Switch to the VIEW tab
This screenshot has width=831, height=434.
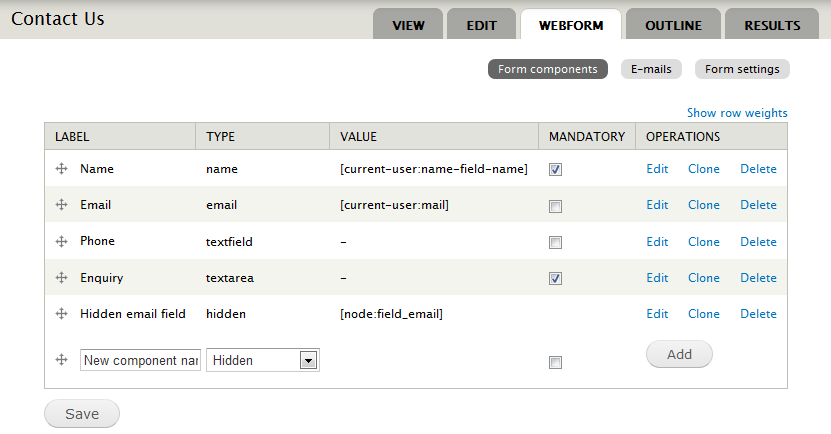coord(408,24)
